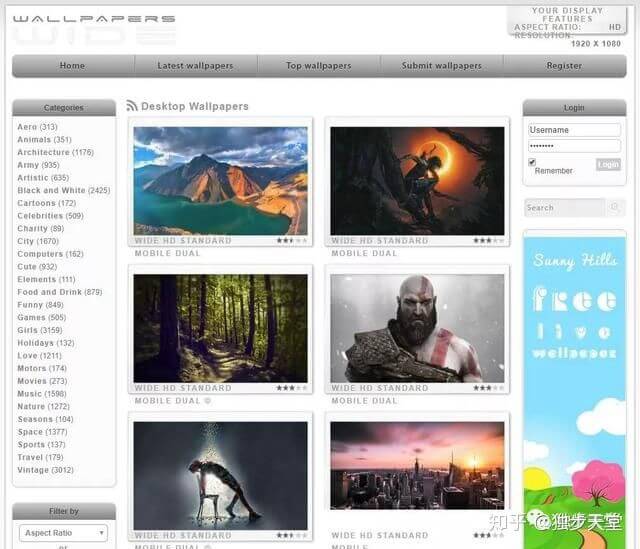Open the Aero (313) category
Image resolution: width=640 pixels, height=549 pixels.
click(x=37, y=127)
